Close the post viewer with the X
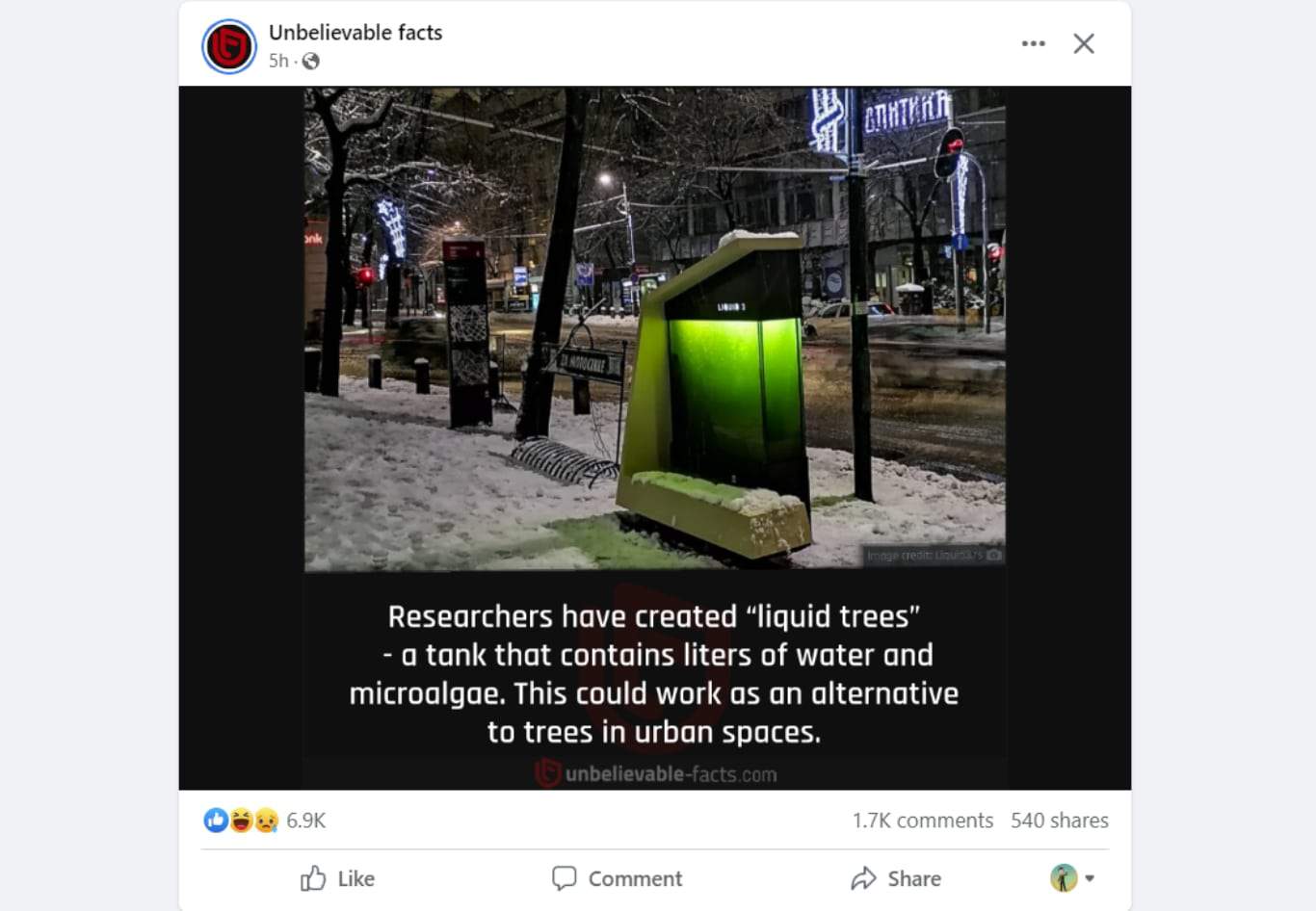The width and height of the screenshot is (1316, 911). tap(1084, 43)
